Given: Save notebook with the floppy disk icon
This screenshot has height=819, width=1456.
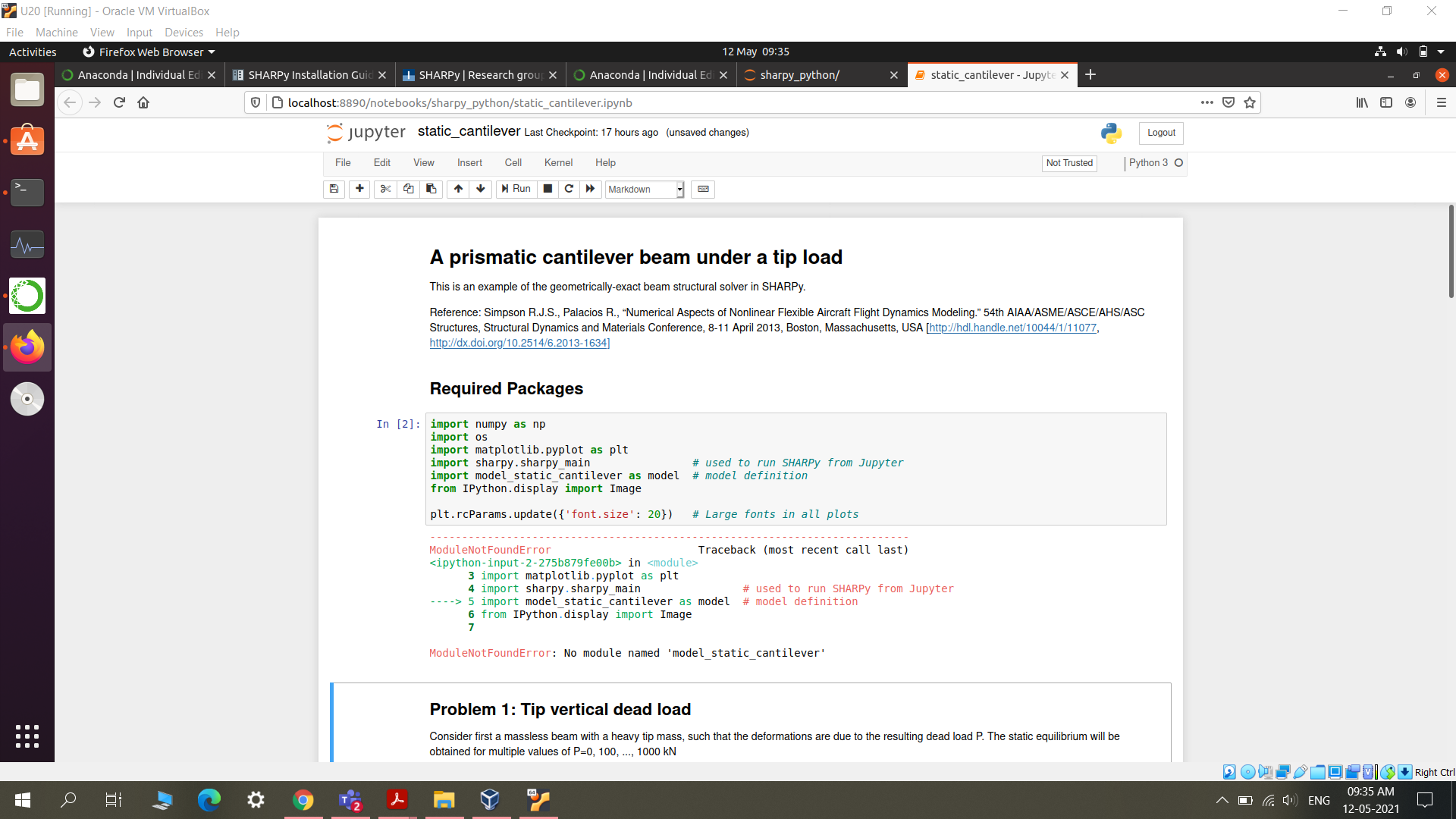Looking at the screenshot, I should click(x=334, y=189).
